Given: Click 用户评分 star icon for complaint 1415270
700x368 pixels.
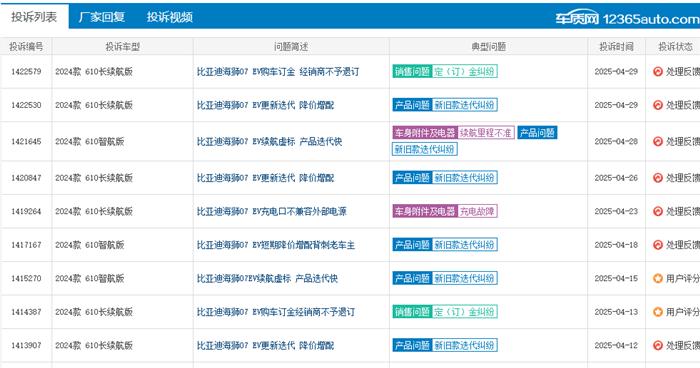Looking at the screenshot, I should [x=658, y=278].
